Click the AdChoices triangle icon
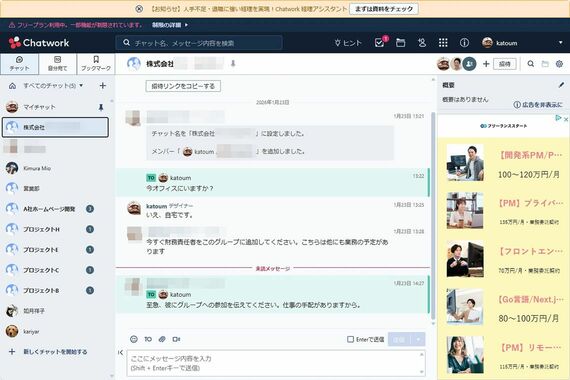This screenshot has height=380, width=570. click(x=558, y=119)
